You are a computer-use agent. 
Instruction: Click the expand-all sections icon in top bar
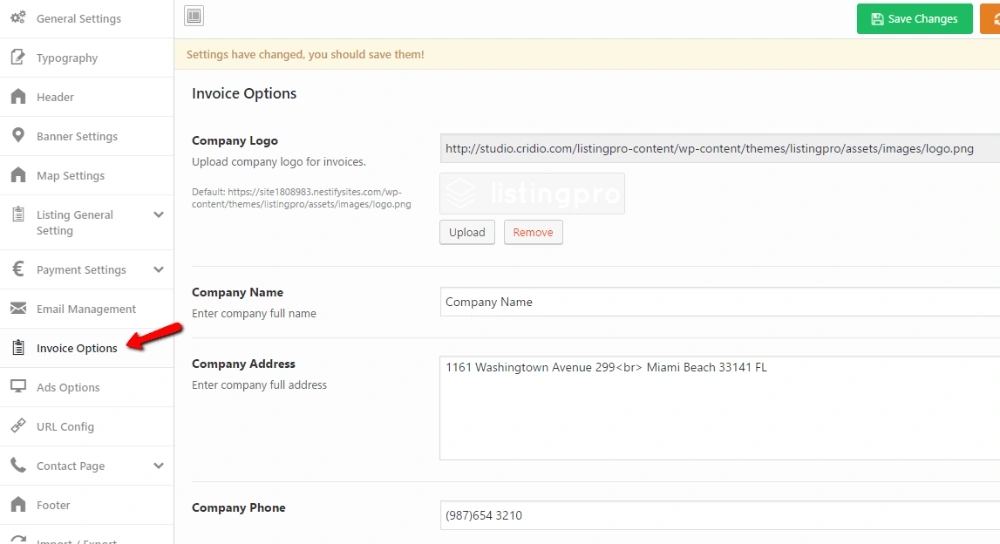pyautogui.click(x=194, y=15)
